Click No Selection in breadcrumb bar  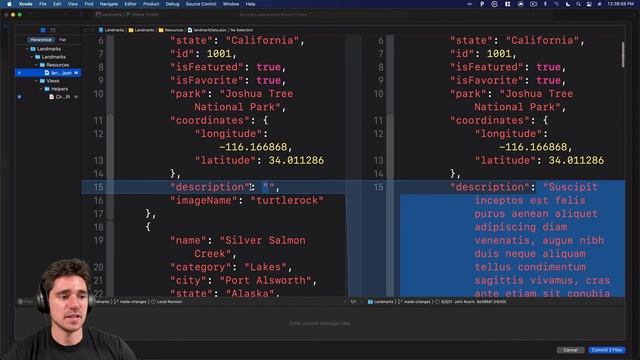click(x=242, y=30)
